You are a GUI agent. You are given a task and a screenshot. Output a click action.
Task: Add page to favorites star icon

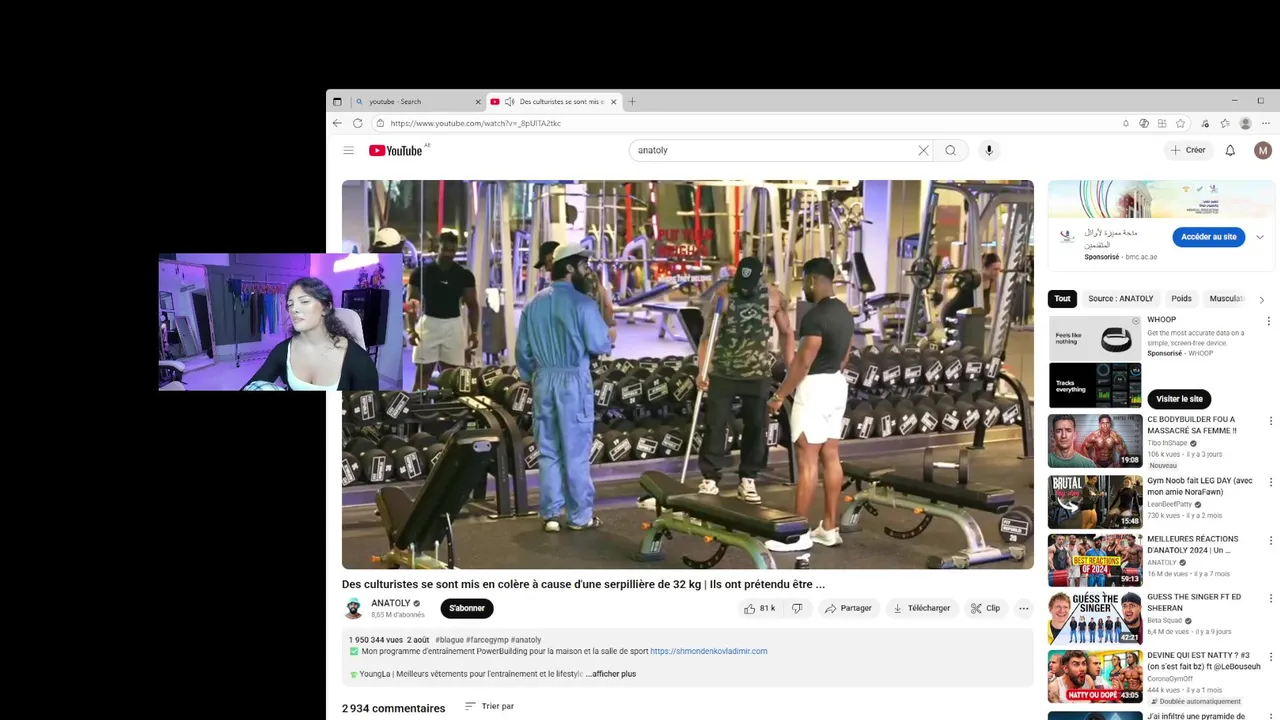click(1180, 123)
